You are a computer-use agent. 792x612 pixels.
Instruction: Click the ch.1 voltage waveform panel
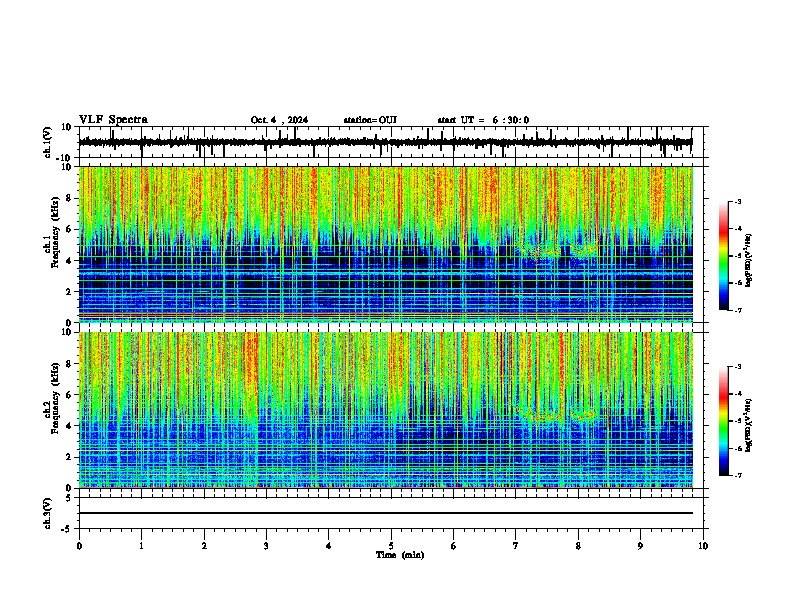tap(393, 142)
